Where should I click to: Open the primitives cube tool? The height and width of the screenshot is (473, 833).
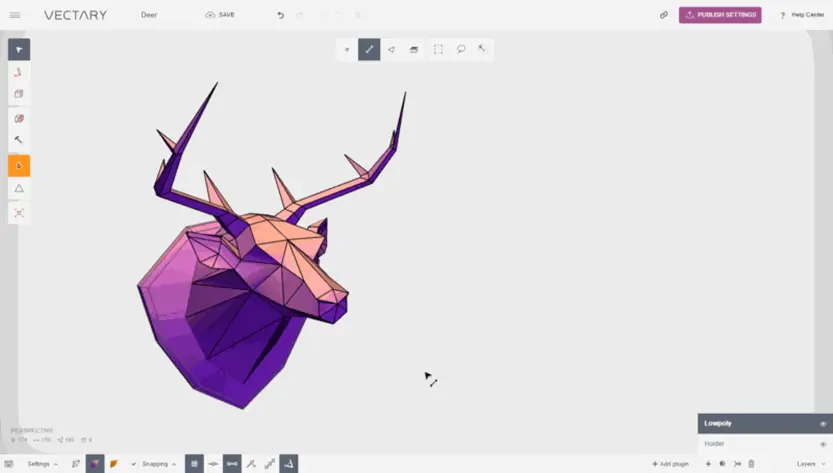19,94
